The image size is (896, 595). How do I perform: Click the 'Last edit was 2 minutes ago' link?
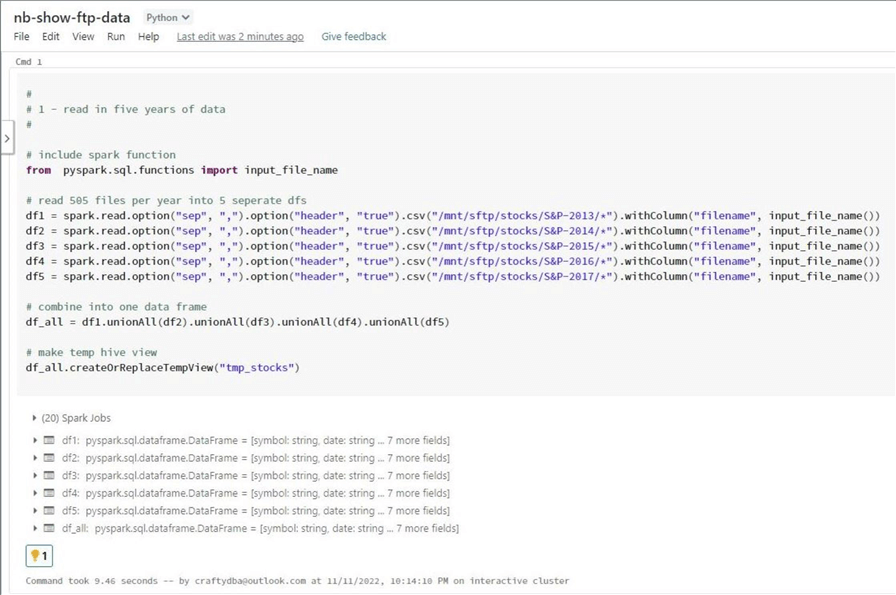click(x=240, y=37)
